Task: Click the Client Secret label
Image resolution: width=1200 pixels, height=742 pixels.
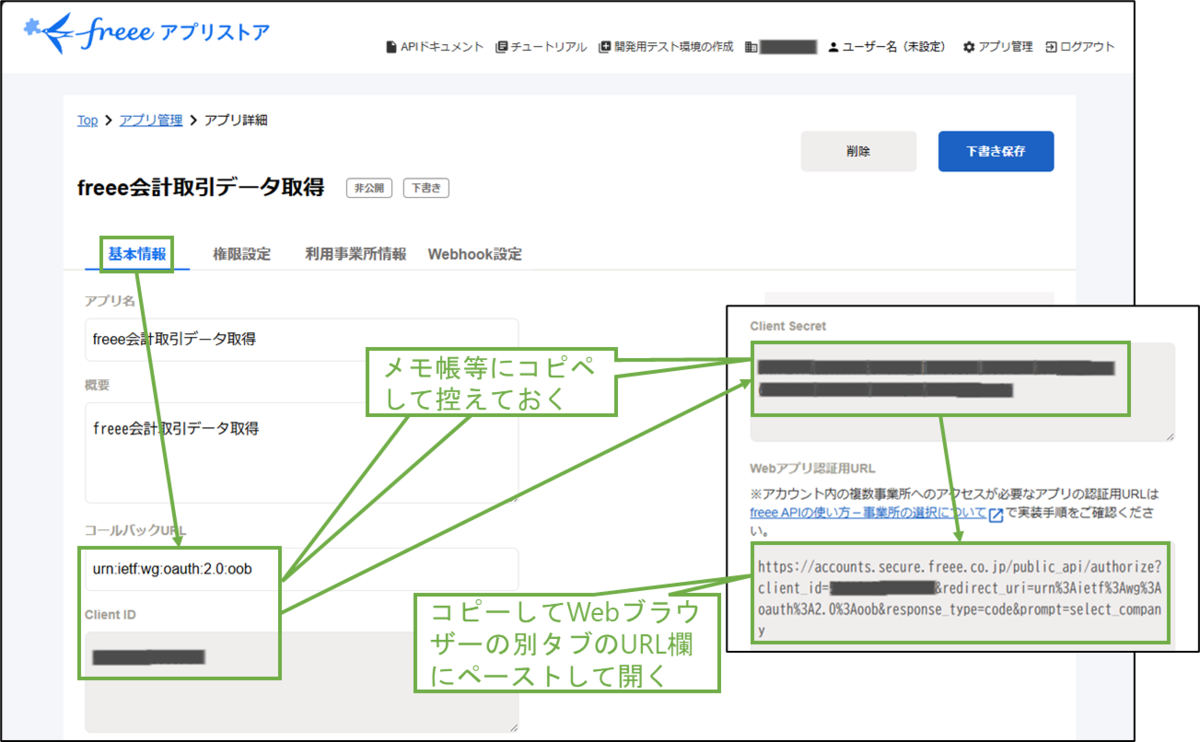Action: click(x=788, y=326)
